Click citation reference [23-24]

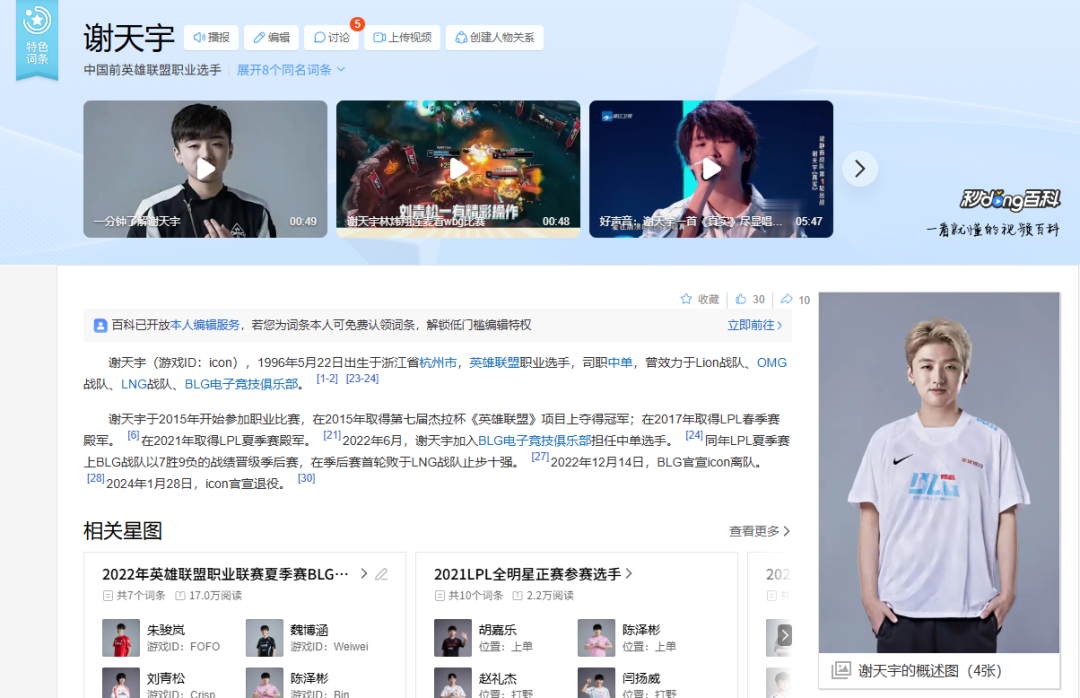click(x=362, y=378)
